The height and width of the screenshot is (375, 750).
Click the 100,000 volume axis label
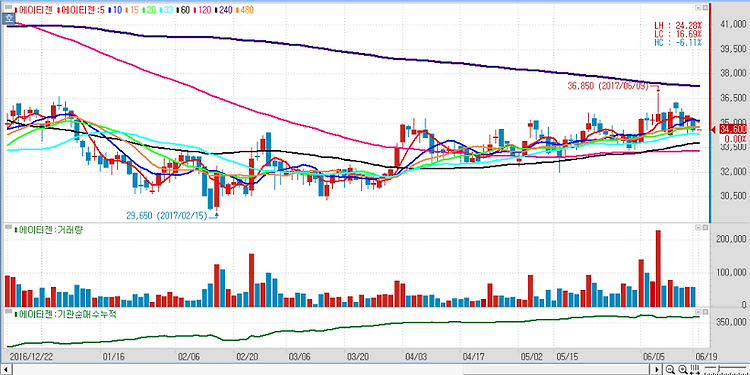(730, 272)
